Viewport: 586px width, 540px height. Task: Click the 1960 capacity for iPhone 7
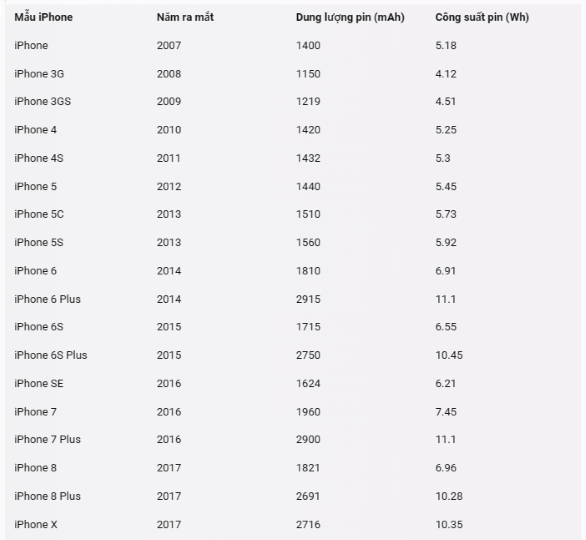tap(308, 412)
